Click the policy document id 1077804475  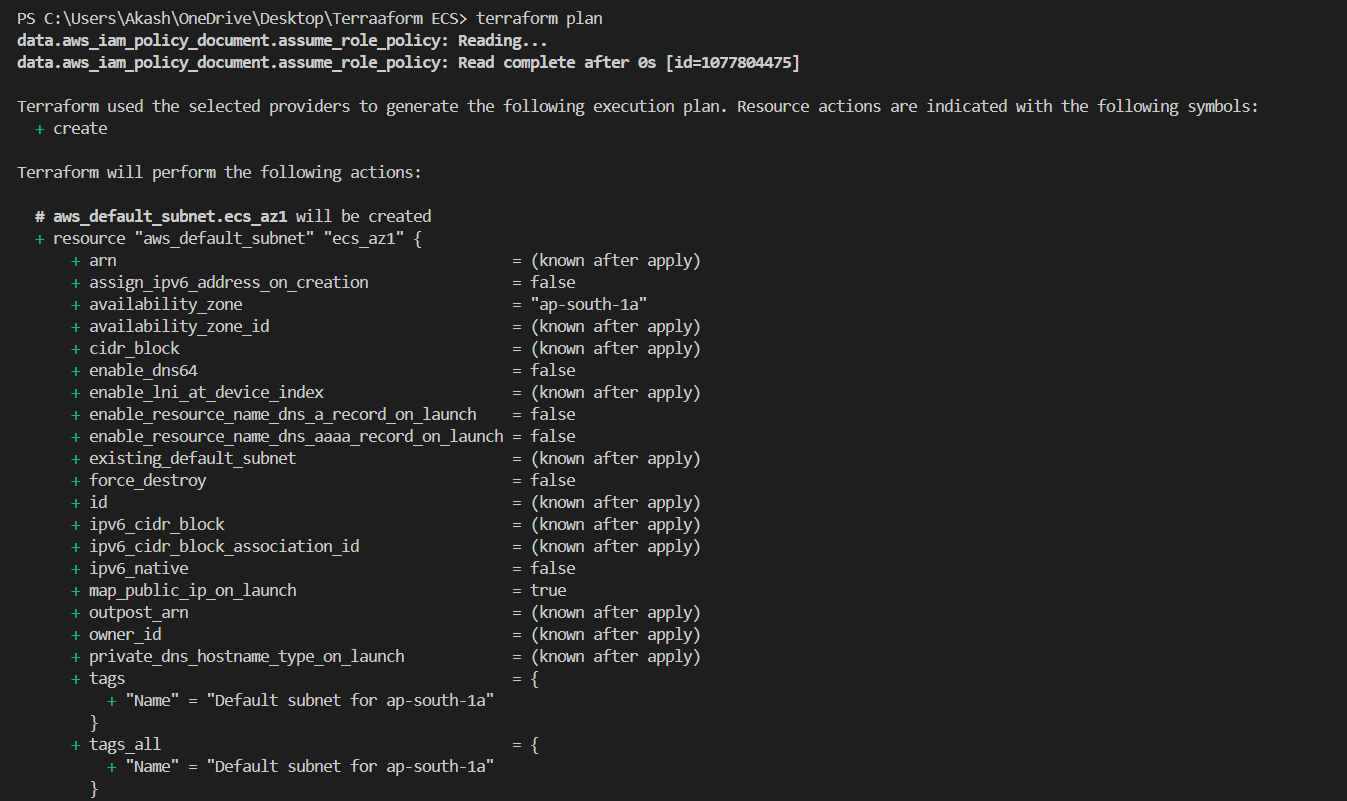click(x=746, y=63)
